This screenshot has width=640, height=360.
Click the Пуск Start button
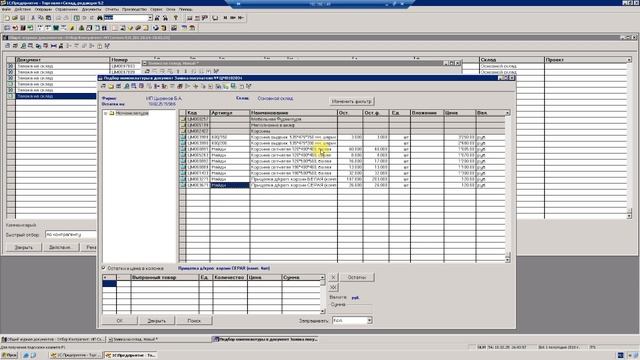point(9,355)
